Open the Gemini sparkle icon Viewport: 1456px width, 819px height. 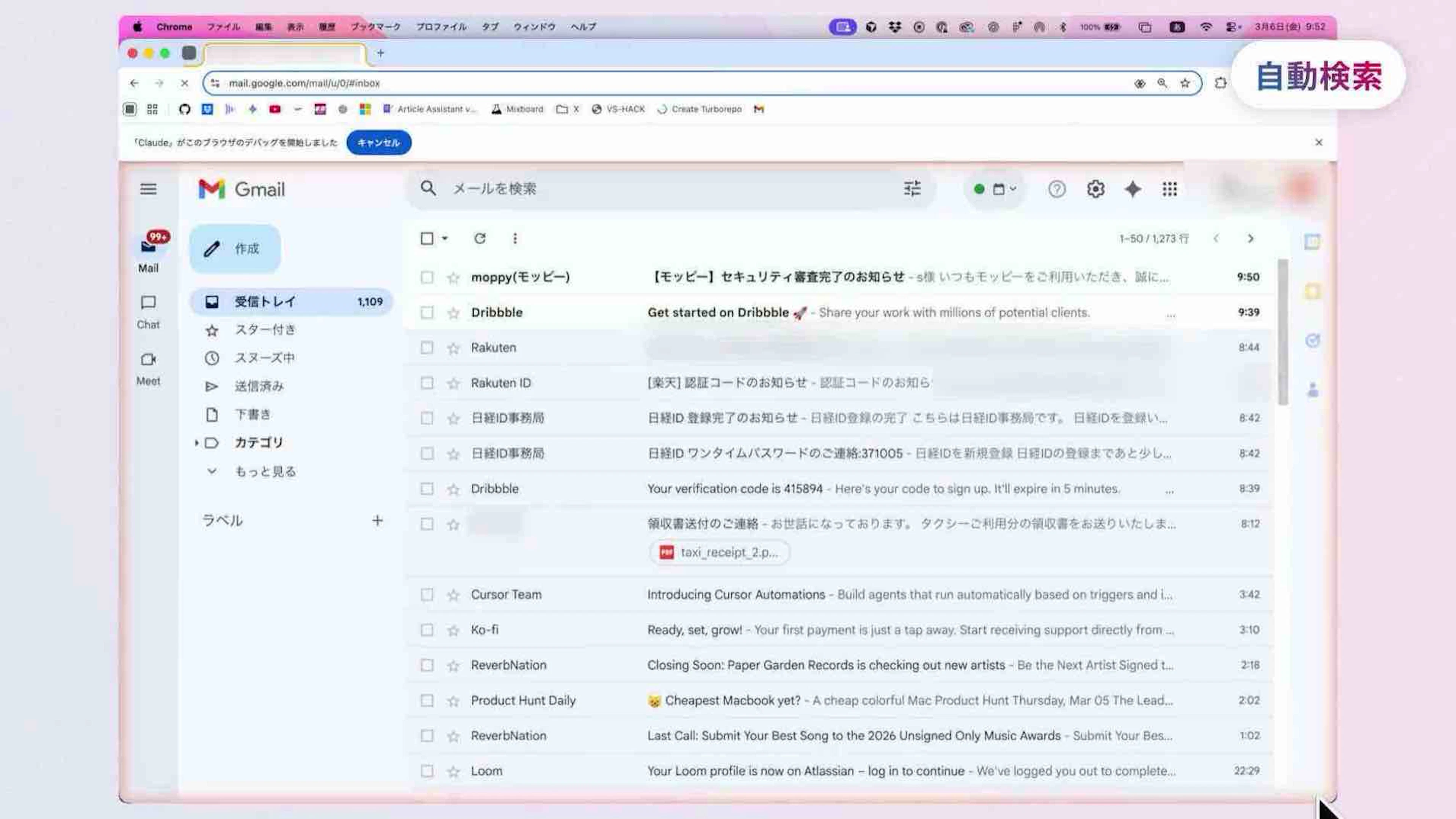(x=1132, y=189)
